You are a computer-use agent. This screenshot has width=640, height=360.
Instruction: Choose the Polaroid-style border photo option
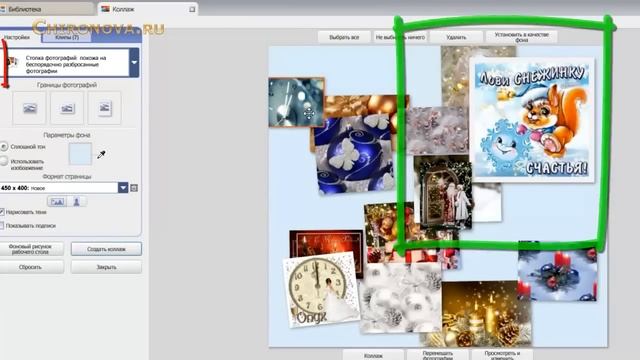(104, 108)
